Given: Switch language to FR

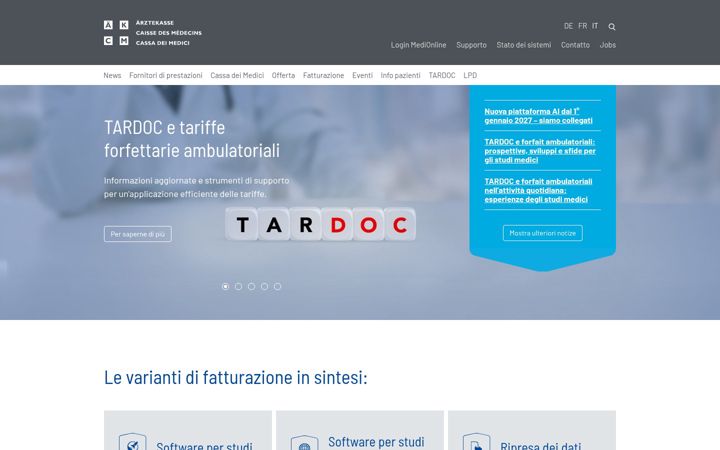Looking at the screenshot, I should click(582, 26).
